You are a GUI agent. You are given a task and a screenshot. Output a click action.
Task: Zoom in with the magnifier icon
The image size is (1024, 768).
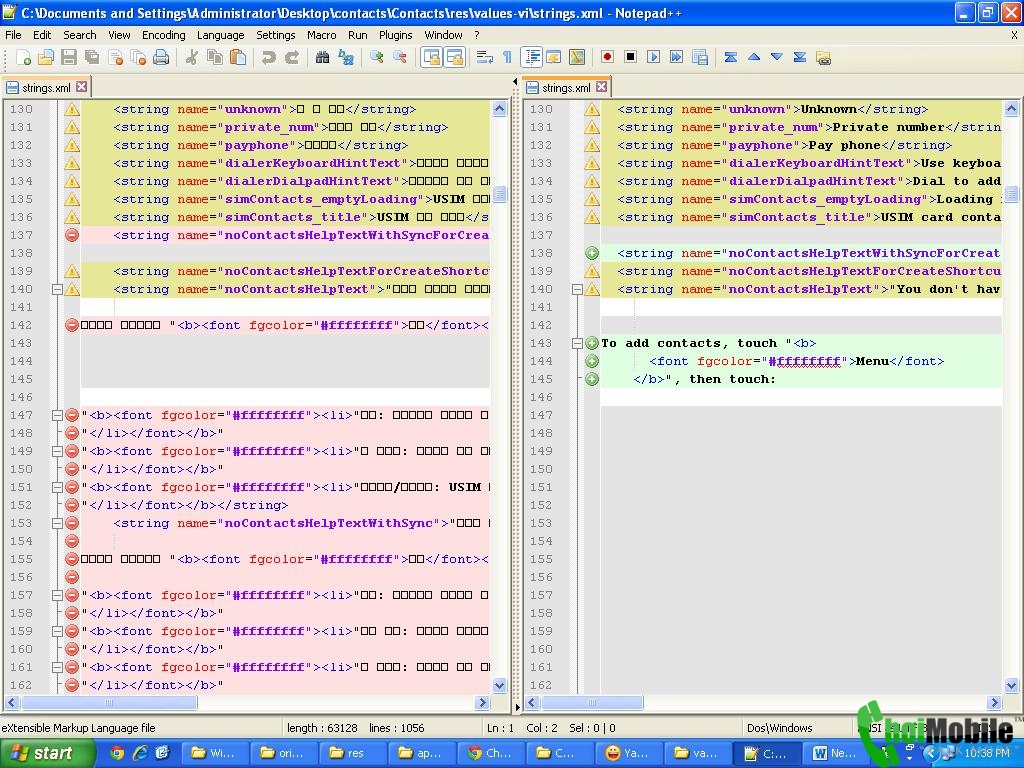pyautogui.click(x=376, y=58)
